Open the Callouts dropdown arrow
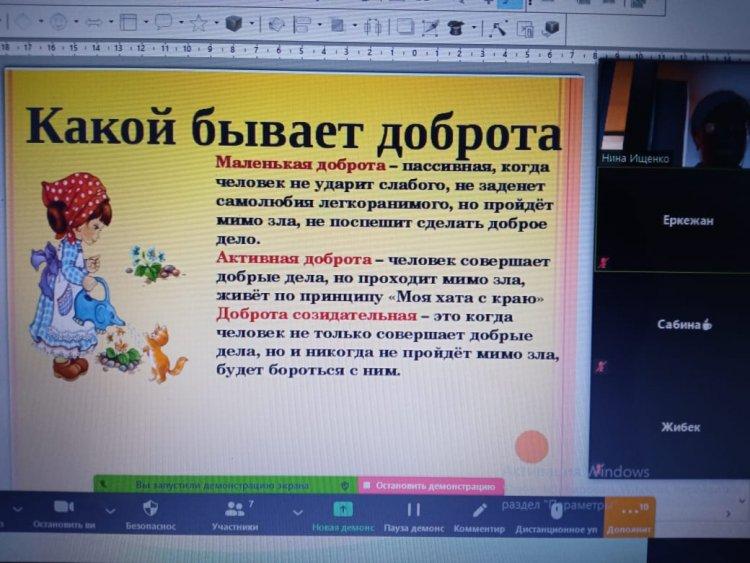750x563 pixels. point(181,22)
